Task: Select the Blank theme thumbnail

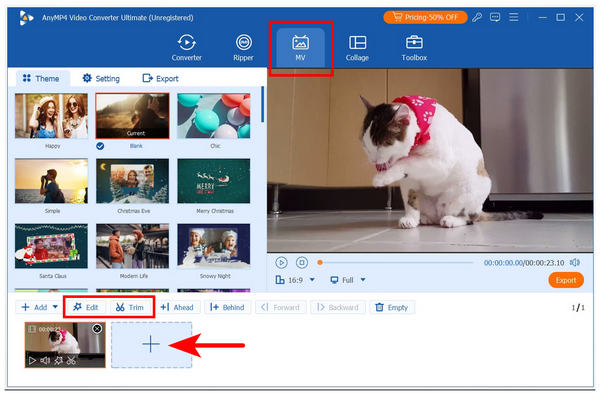Action: click(132, 116)
